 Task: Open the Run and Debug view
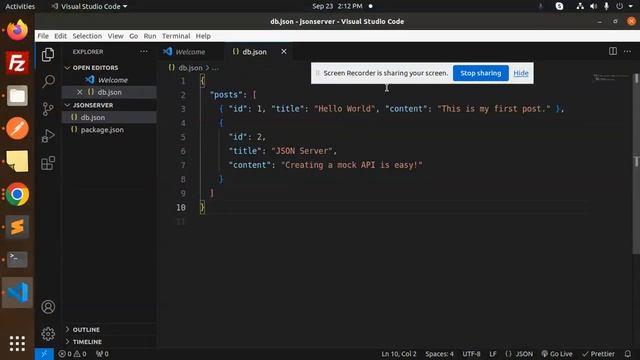point(48,136)
